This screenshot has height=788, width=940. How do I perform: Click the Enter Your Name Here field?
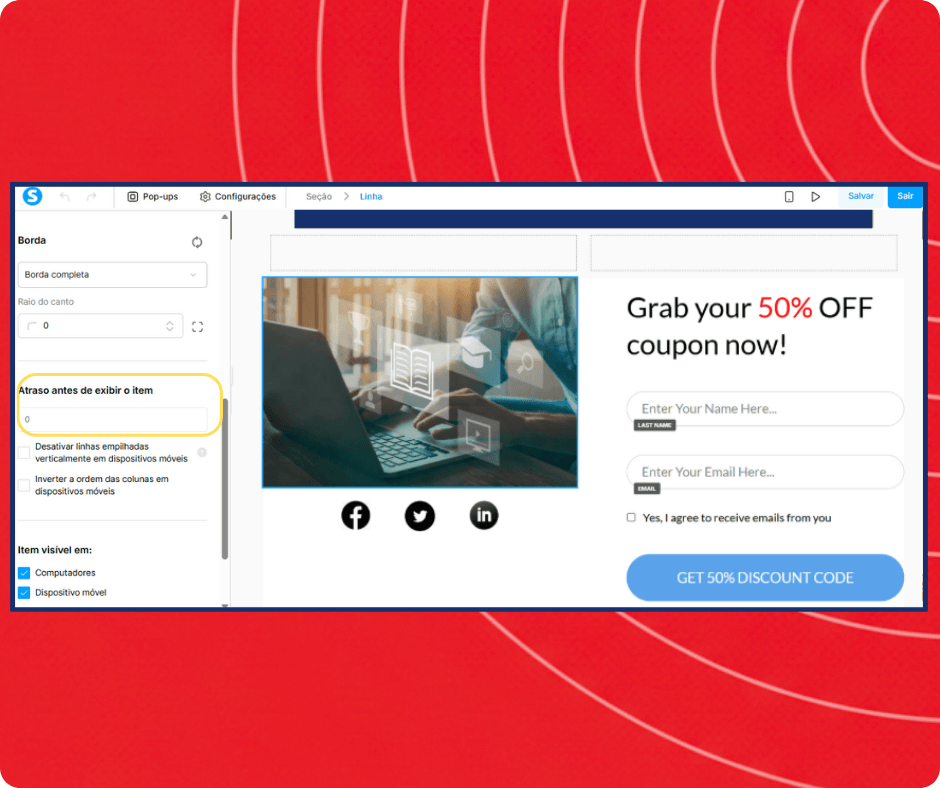[x=765, y=409]
